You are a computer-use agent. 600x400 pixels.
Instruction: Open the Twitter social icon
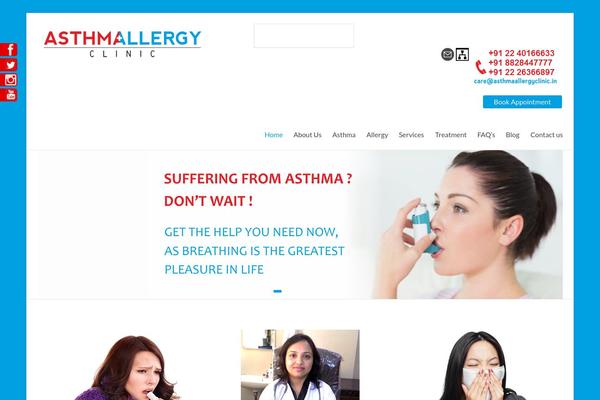[8, 65]
